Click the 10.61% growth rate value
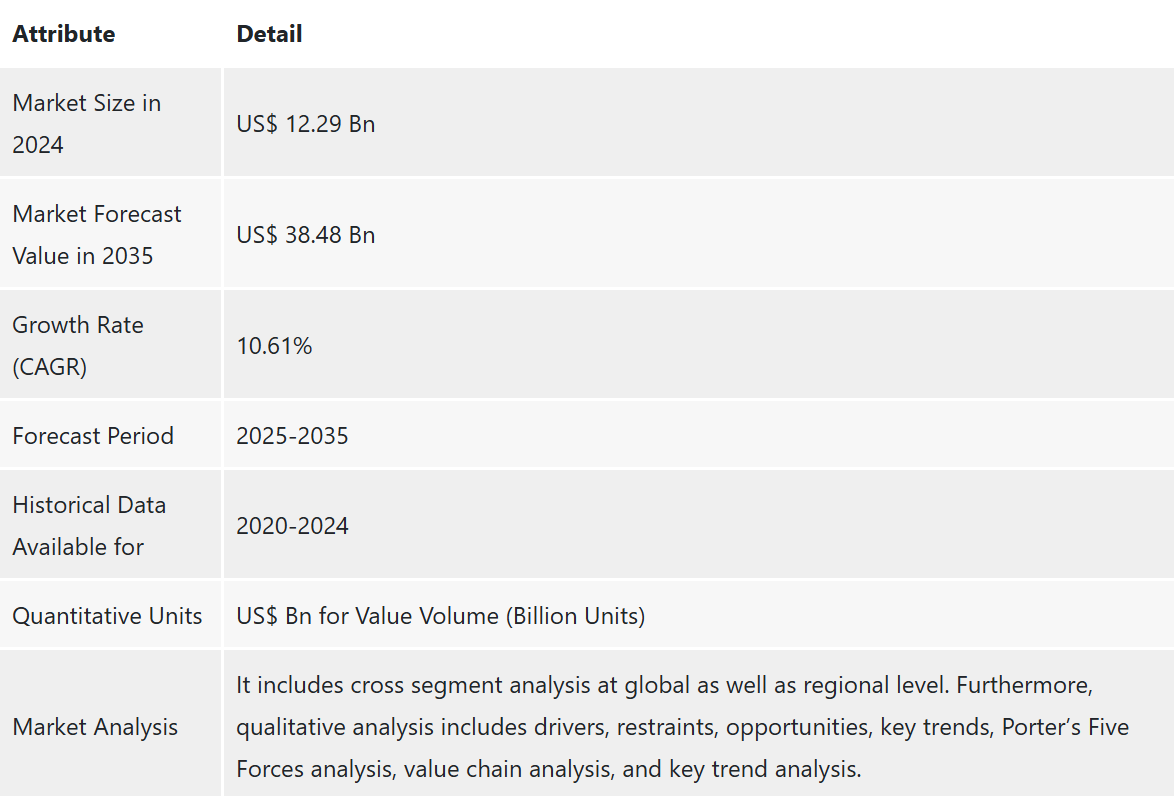This screenshot has height=796, width=1174. tap(274, 345)
